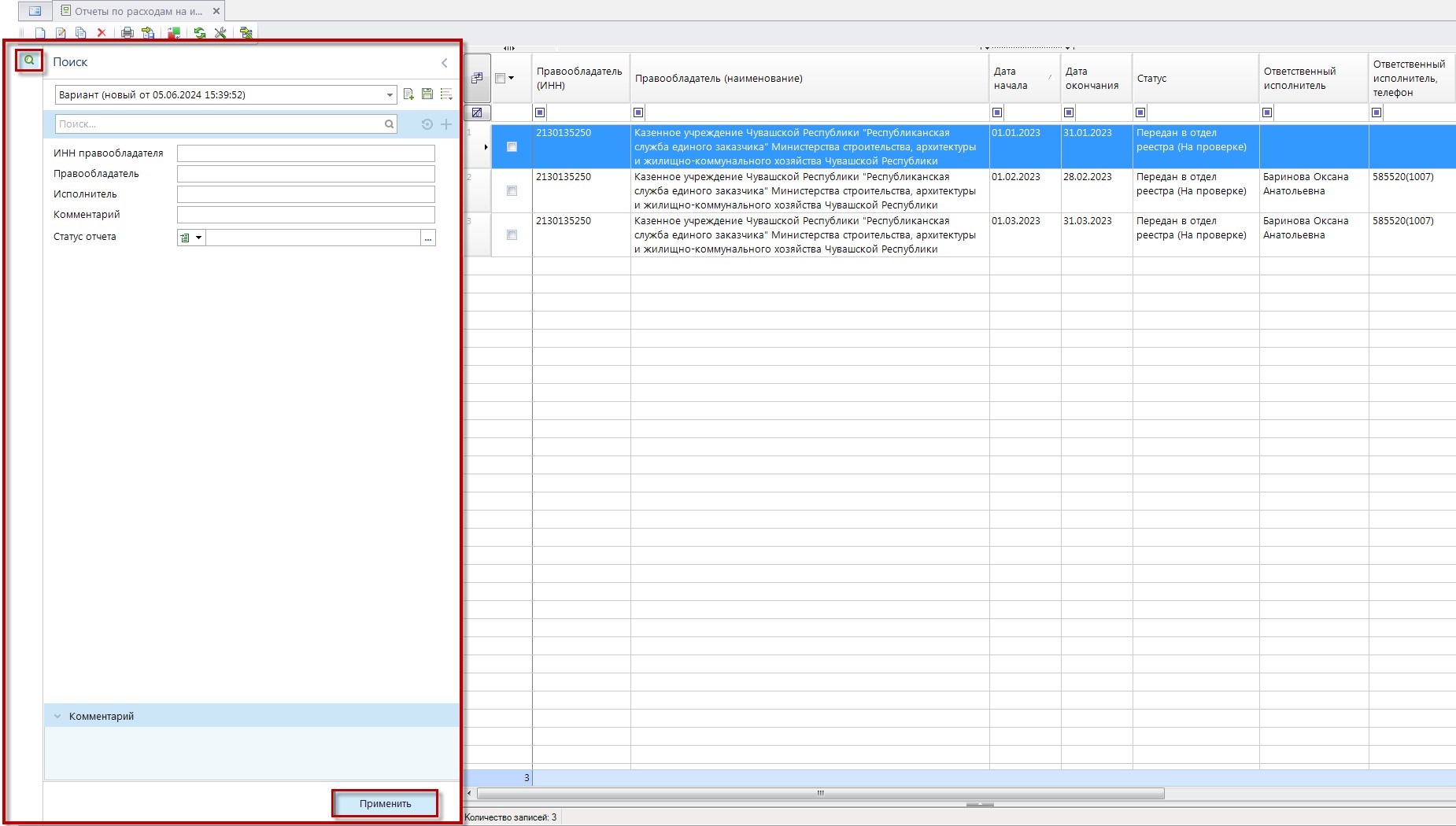Click phone 585520(1007) in March row
The image size is (1456, 826).
click(1403, 221)
